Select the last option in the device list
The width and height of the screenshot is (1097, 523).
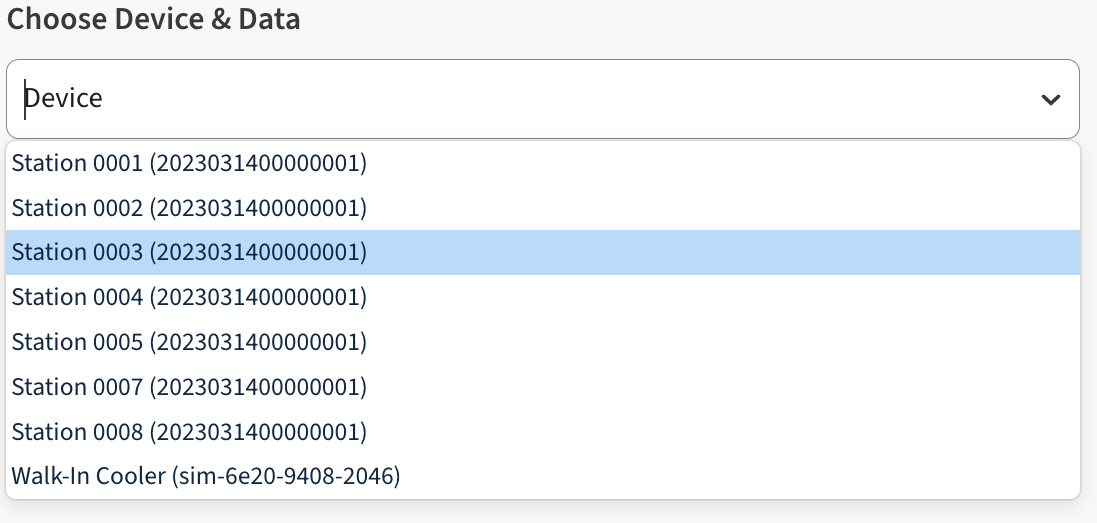tap(205, 476)
